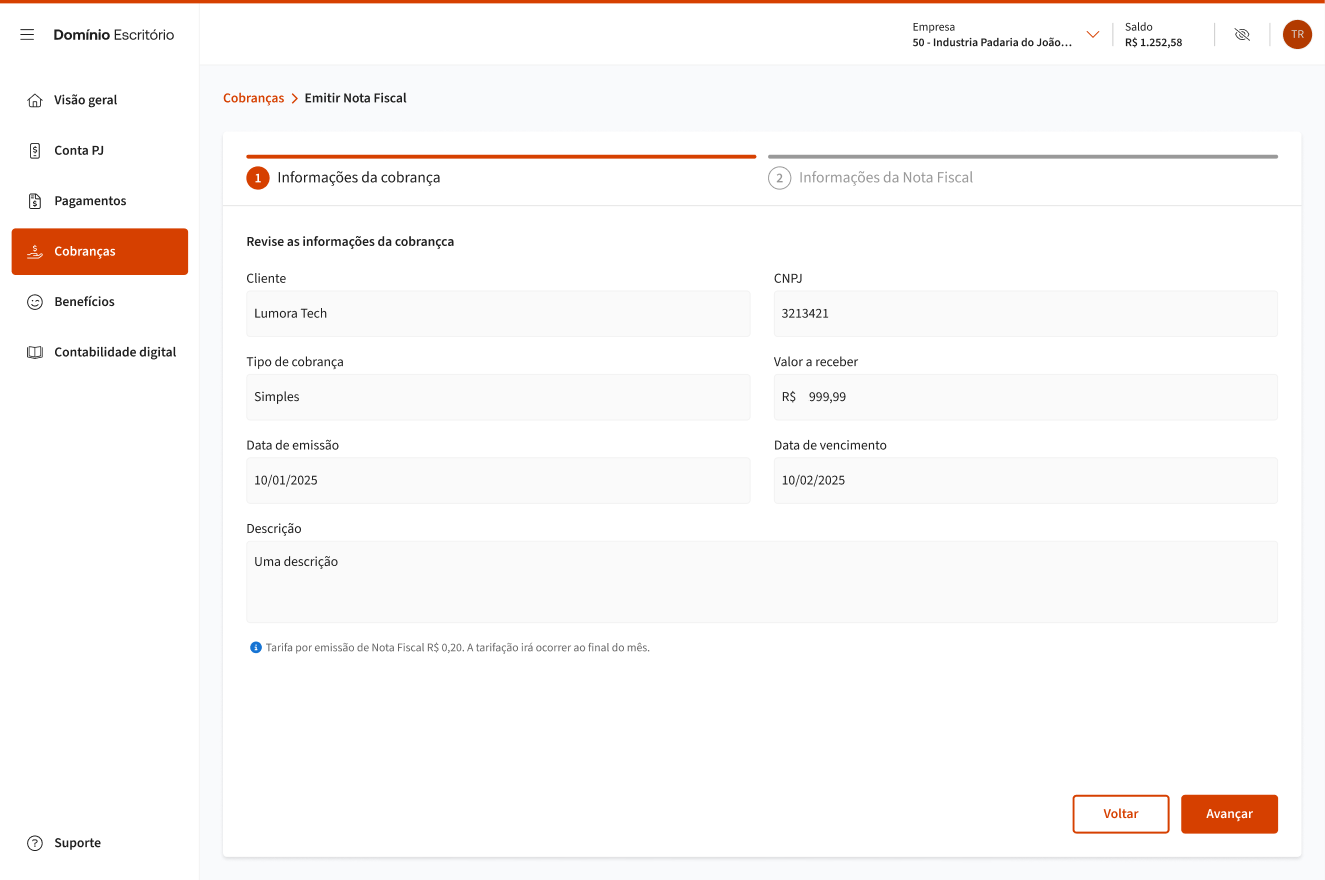
Task: Select Cobranças in the sidebar
Action: tap(100, 252)
